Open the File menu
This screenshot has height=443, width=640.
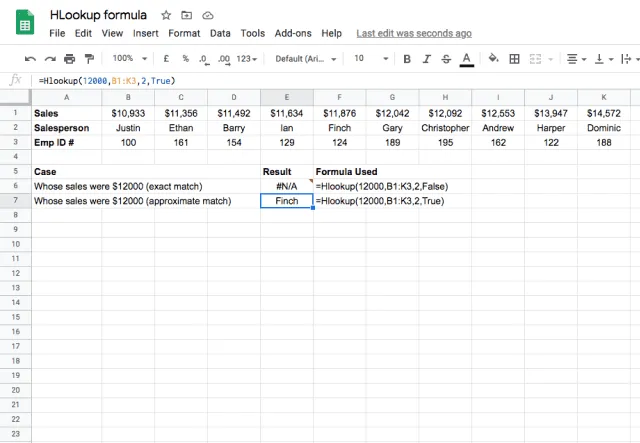pyautogui.click(x=57, y=33)
